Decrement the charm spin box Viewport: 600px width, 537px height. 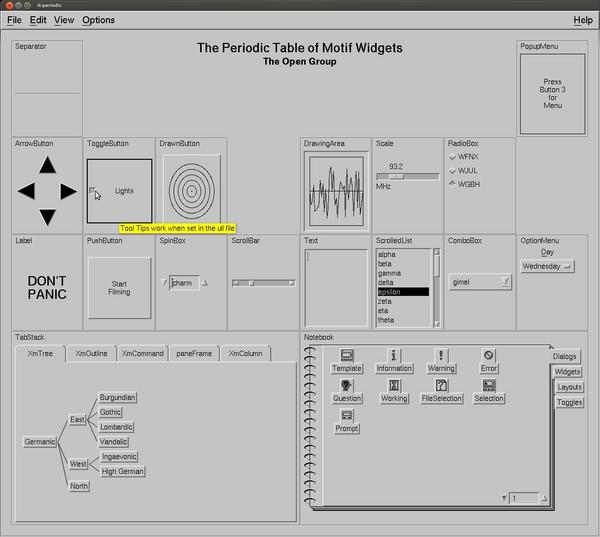coord(164,283)
